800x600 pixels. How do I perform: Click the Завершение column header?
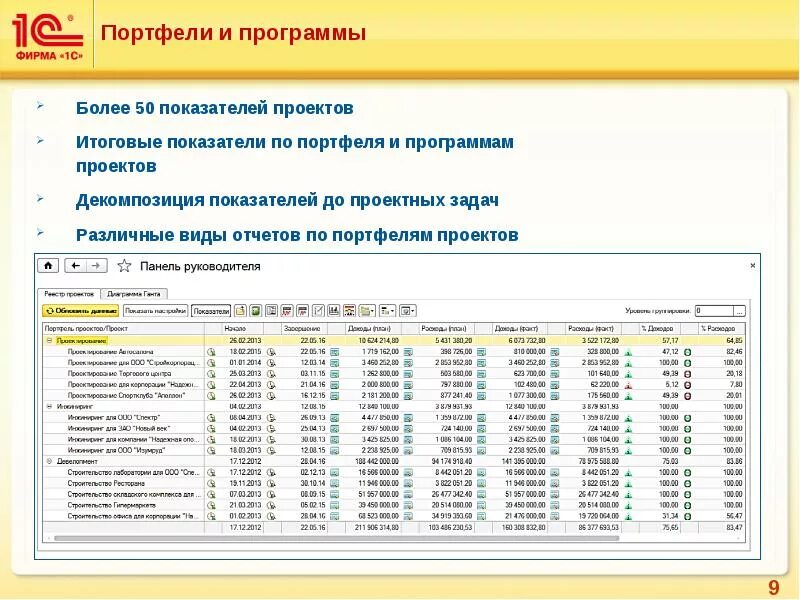(x=304, y=329)
